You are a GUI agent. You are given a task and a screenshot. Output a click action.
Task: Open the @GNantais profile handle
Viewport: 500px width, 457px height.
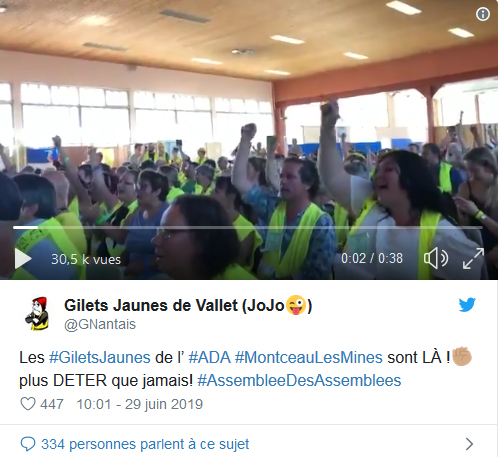100,324
